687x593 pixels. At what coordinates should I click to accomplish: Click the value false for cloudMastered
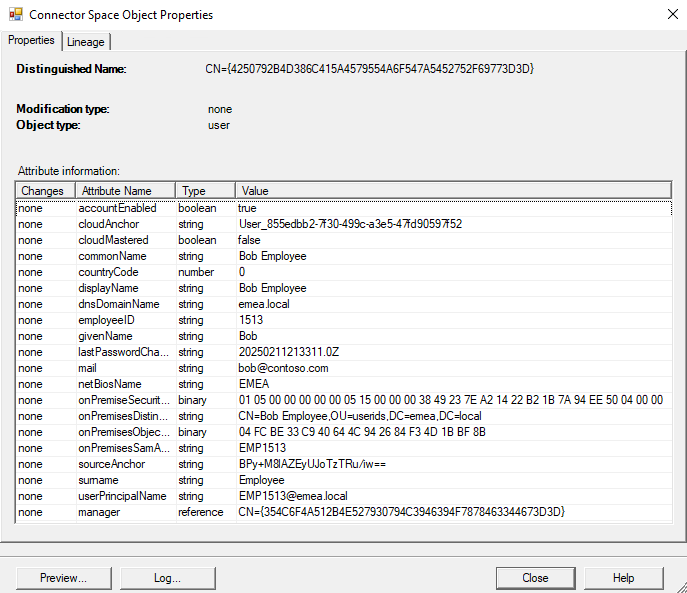[249, 240]
